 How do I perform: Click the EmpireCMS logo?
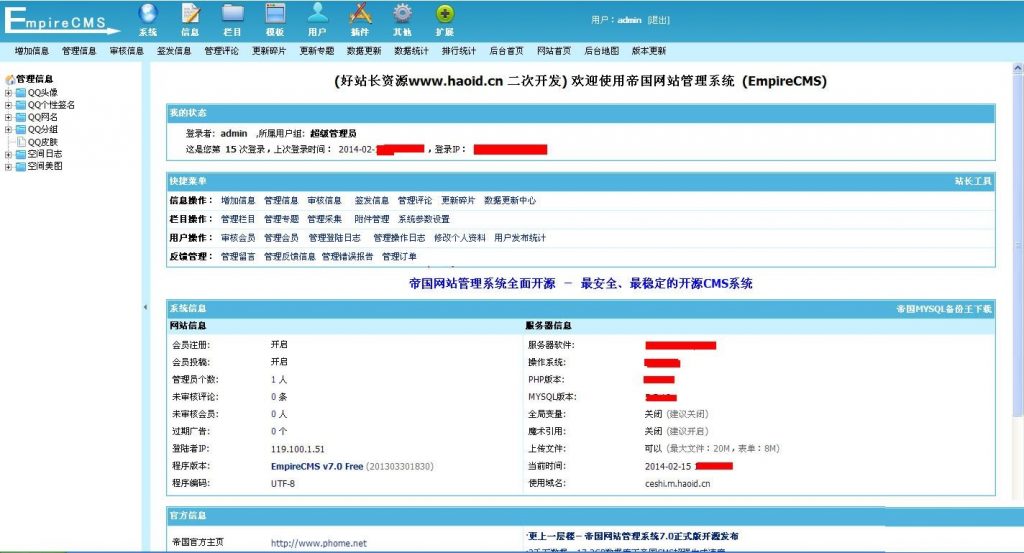coord(62,21)
